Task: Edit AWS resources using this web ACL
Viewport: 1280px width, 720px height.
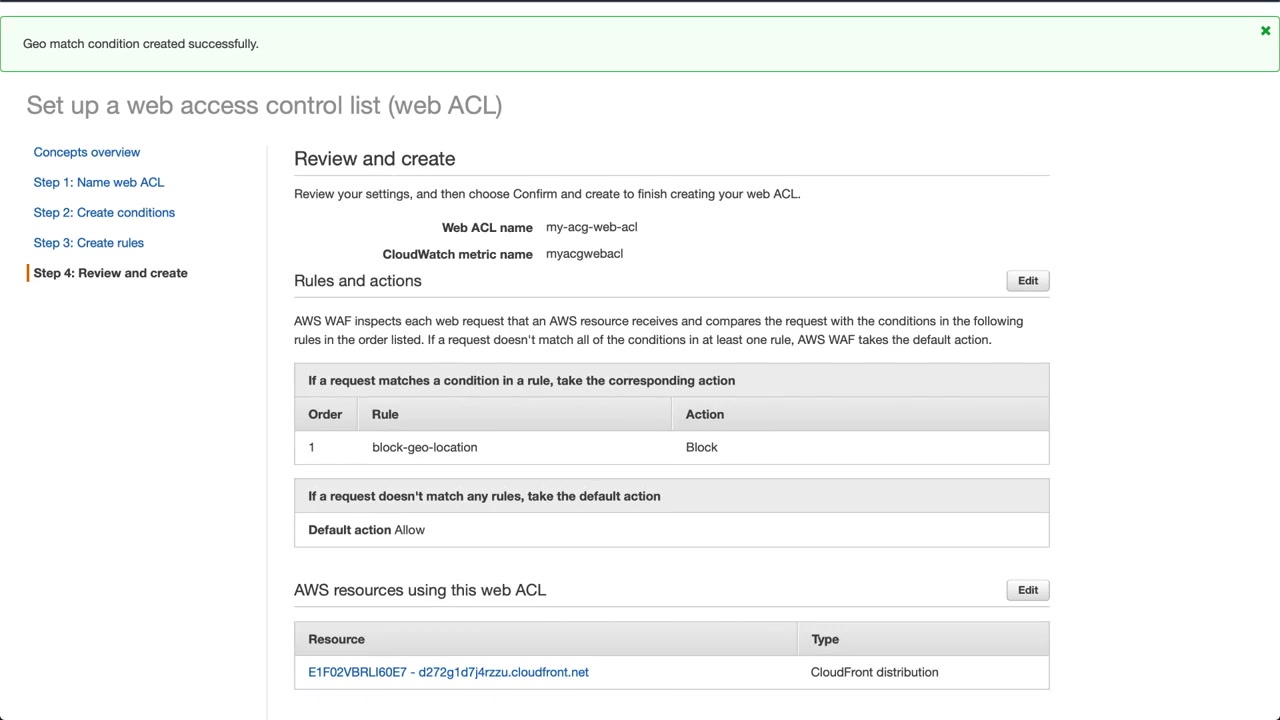Action: [1027, 590]
